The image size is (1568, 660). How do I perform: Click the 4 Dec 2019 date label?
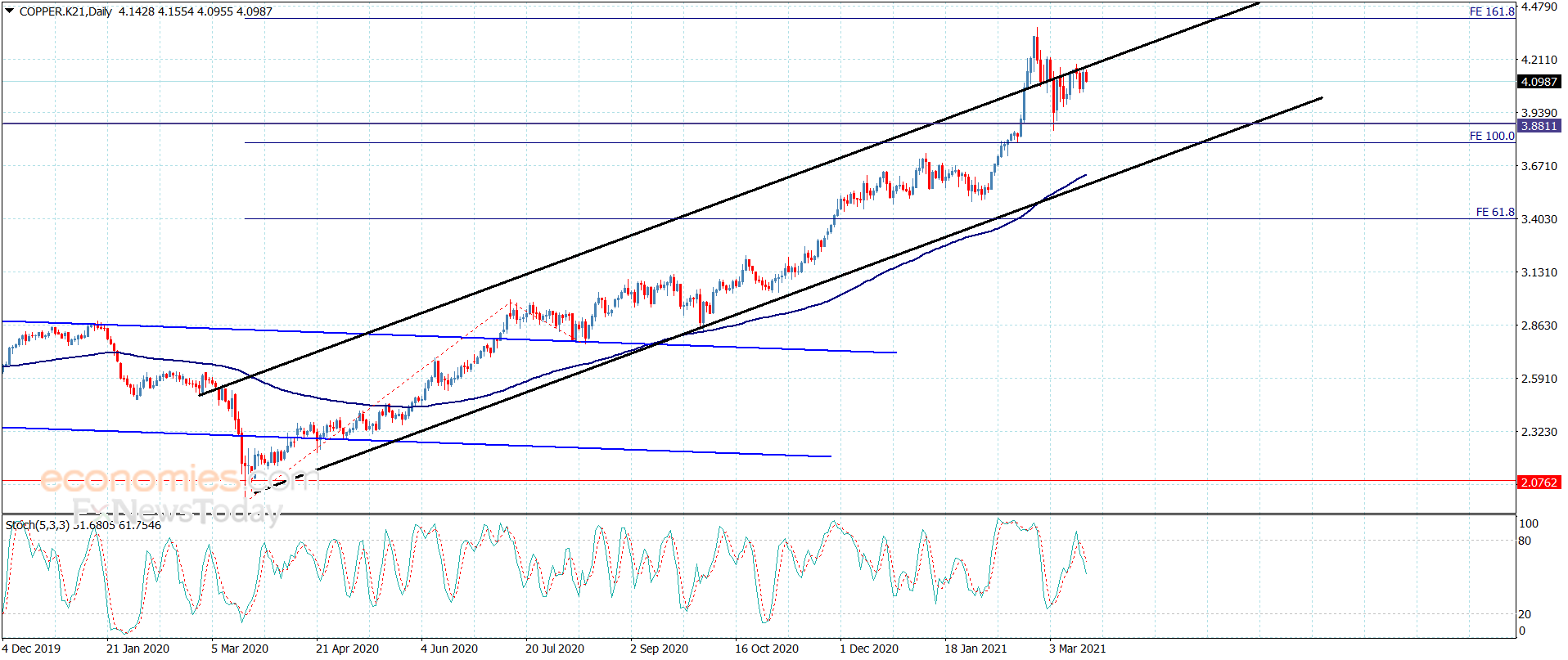coord(31,649)
